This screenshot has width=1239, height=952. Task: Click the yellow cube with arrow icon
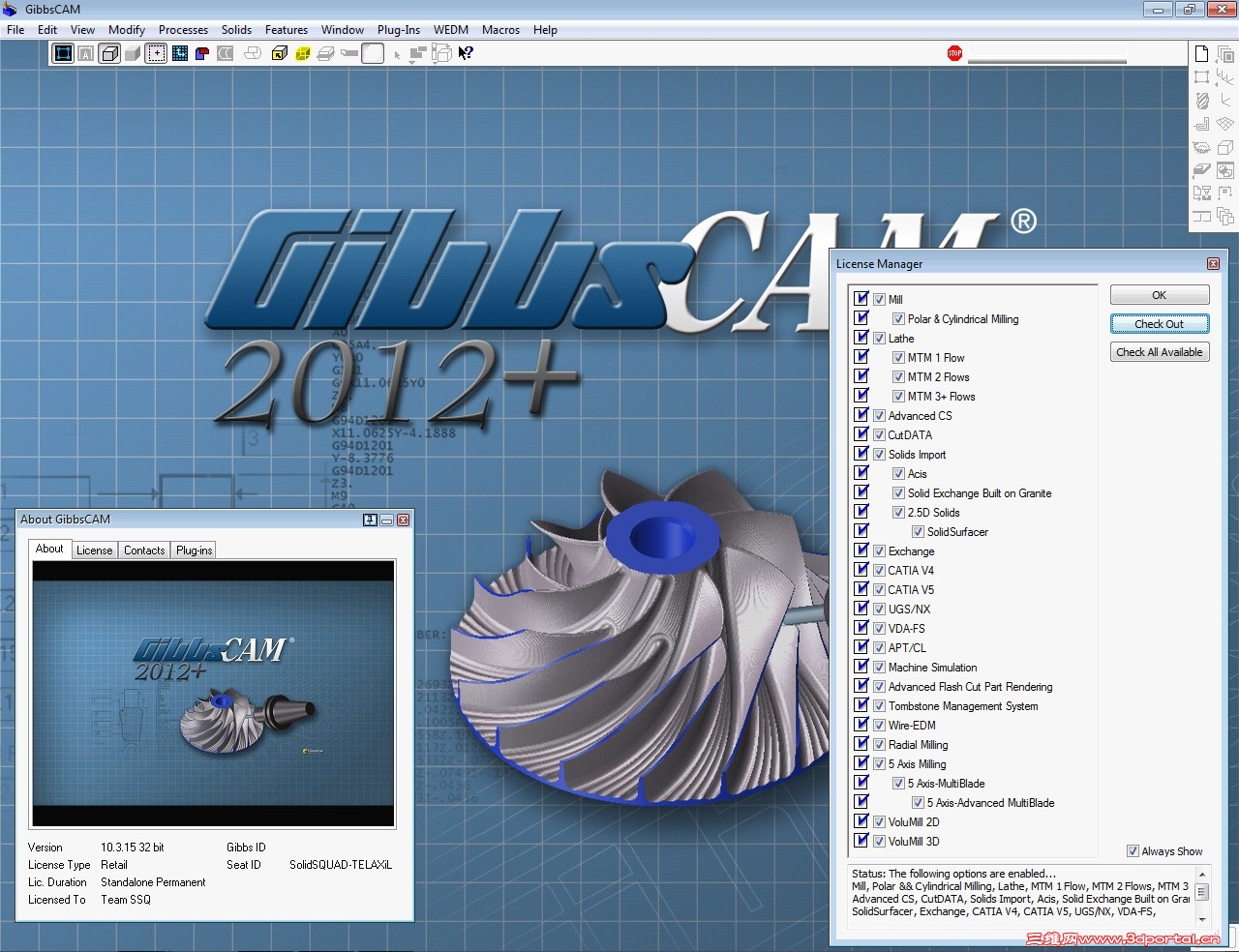pyautogui.click(x=279, y=53)
